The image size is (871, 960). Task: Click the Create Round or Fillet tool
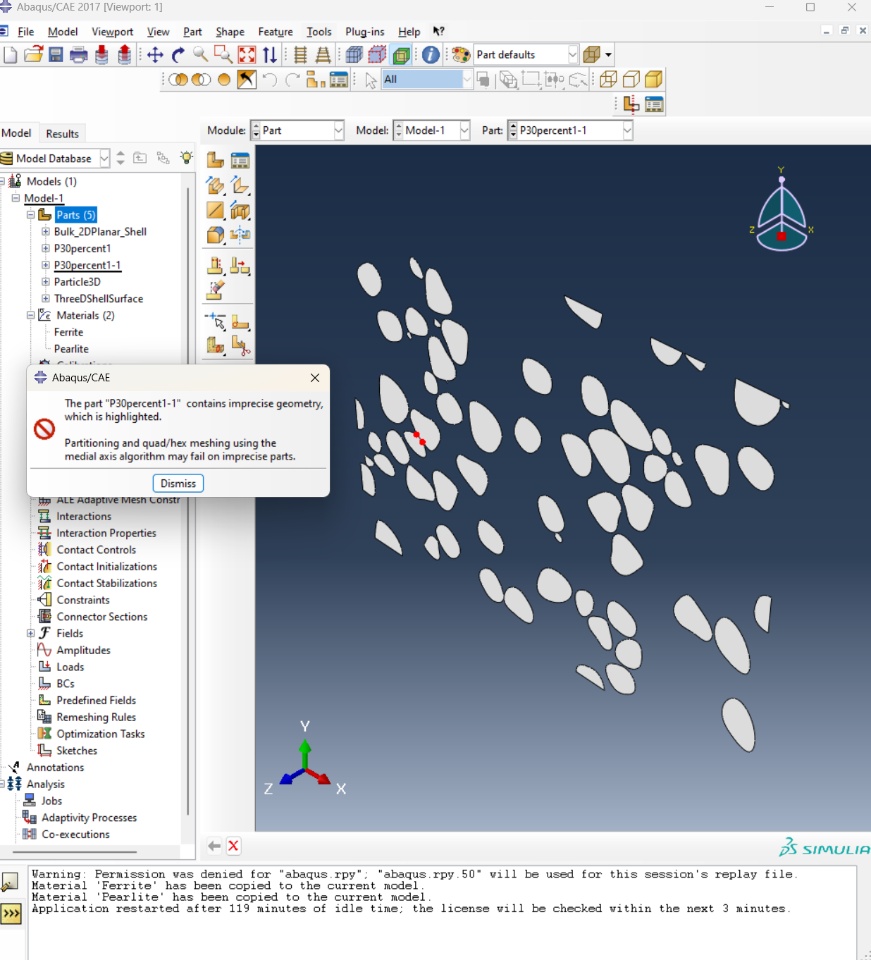pyautogui.click(x=215, y=234)
